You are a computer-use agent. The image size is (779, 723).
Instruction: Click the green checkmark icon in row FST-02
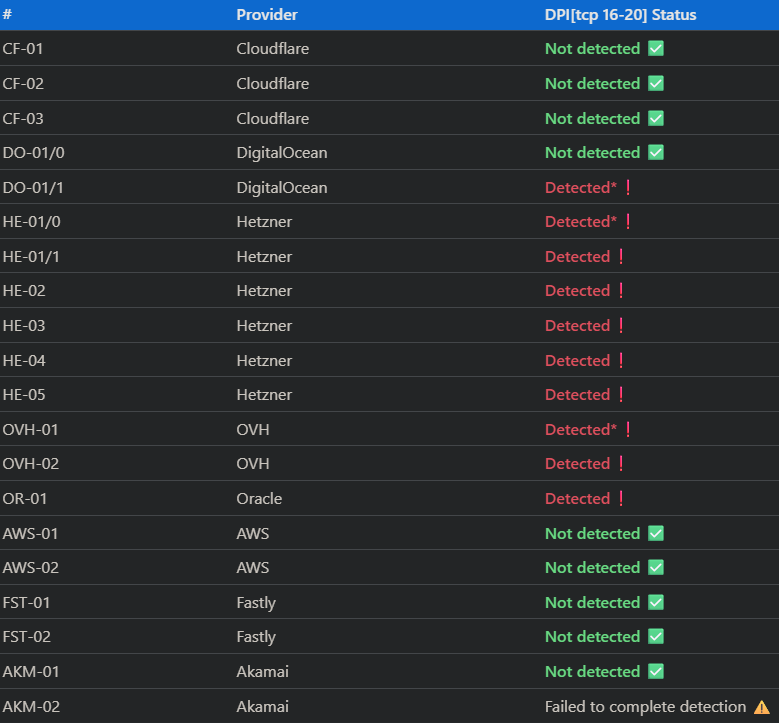coord(656,637)
